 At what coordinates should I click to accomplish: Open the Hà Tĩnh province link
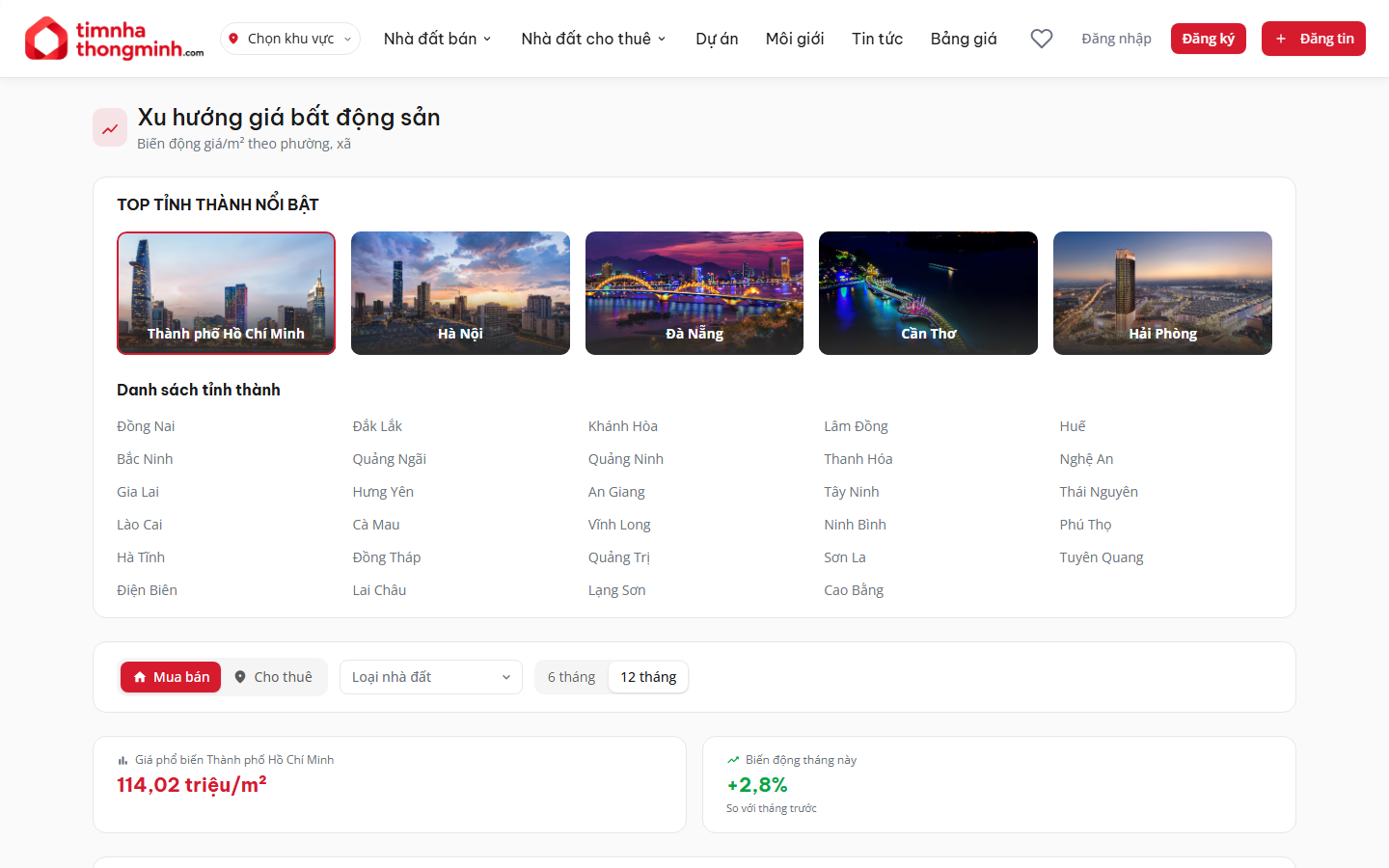tap(141, 557)
